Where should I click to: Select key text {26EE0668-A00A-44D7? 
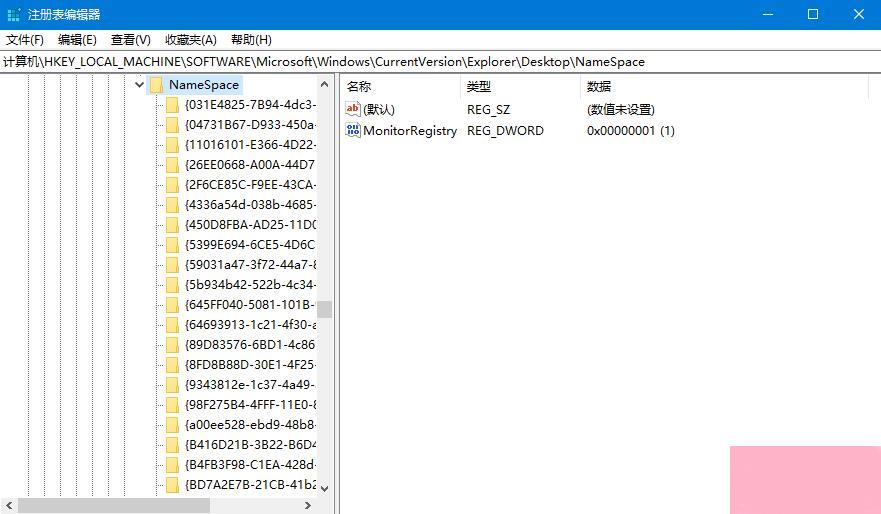pos(250,165)
